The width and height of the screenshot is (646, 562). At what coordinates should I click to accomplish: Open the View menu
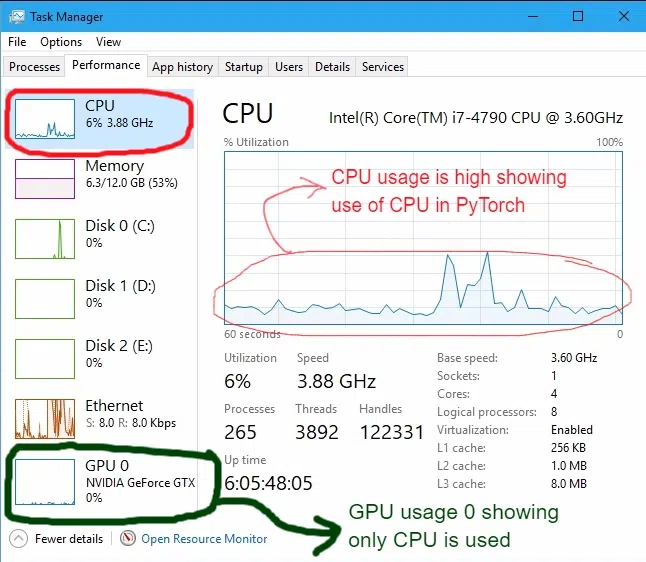pos(108,42)
